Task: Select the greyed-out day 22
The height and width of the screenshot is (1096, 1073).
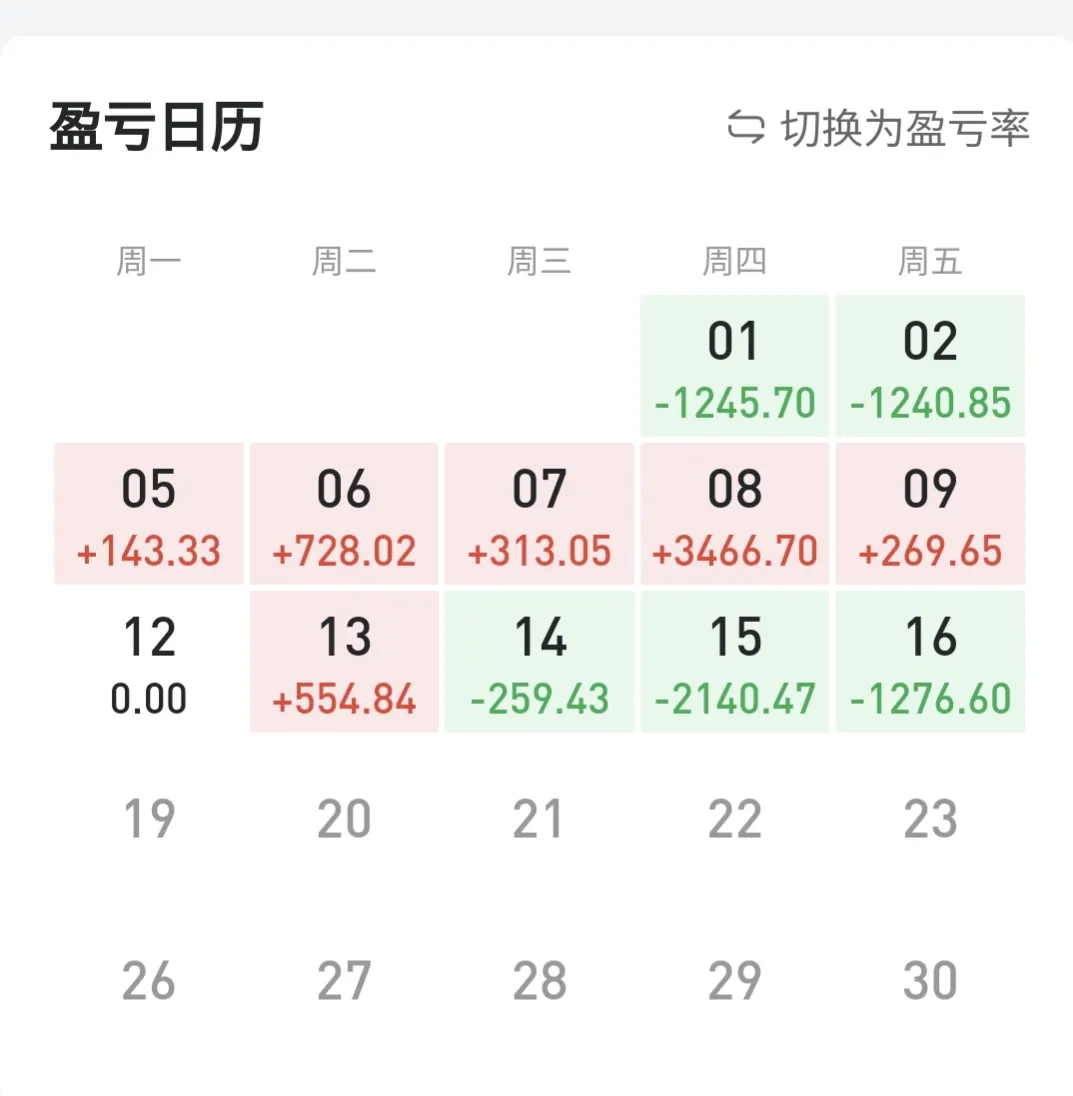Action: [x=735, y=820]
